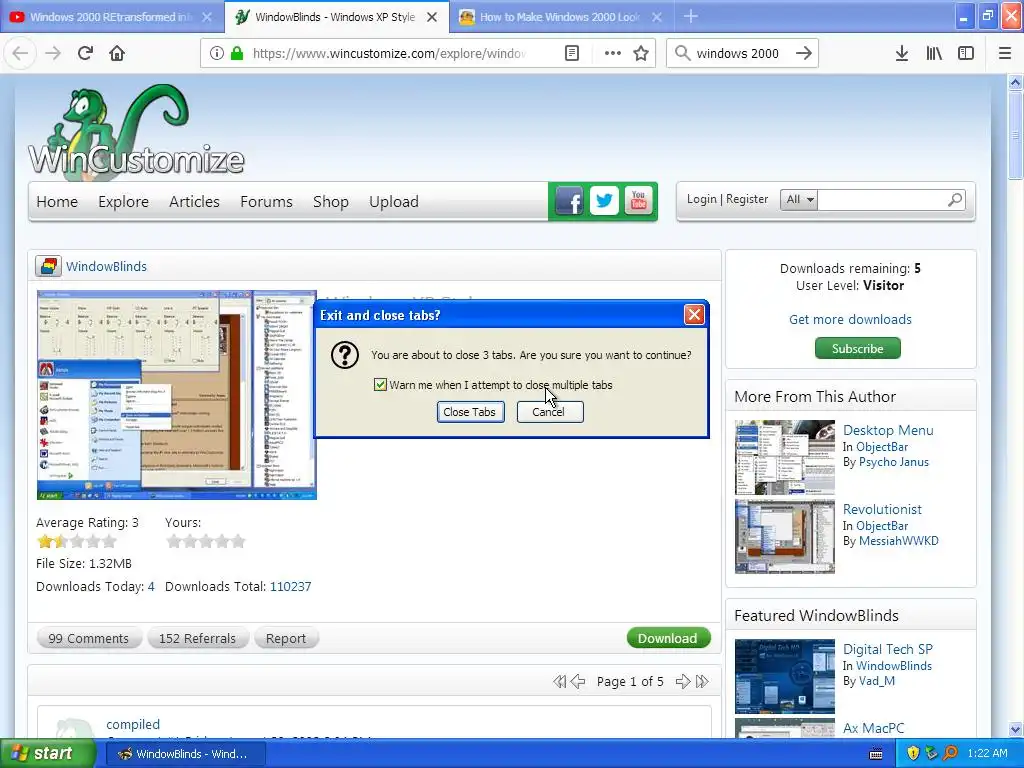Image resolution: width=1024 pixels, height=768 pixels.
Task: Click the search arrow next to windows 2000
Action: pyautogui.click(x=804, y=53)
